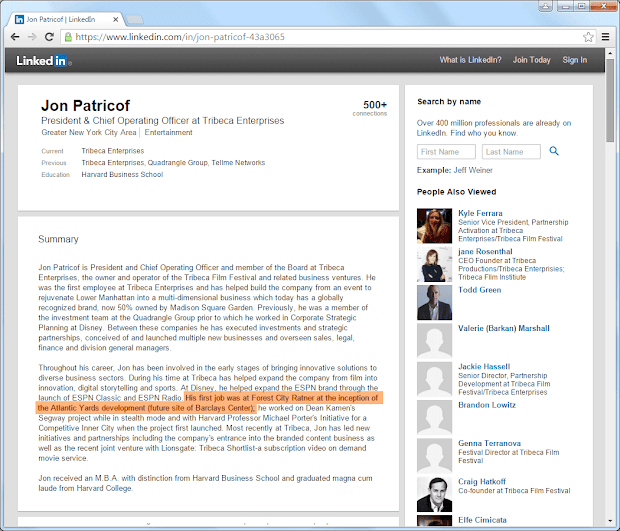Click Quadrangle Group in the Previous row
Viewport: 620px width, 531px height.
(x=178, y=163)
